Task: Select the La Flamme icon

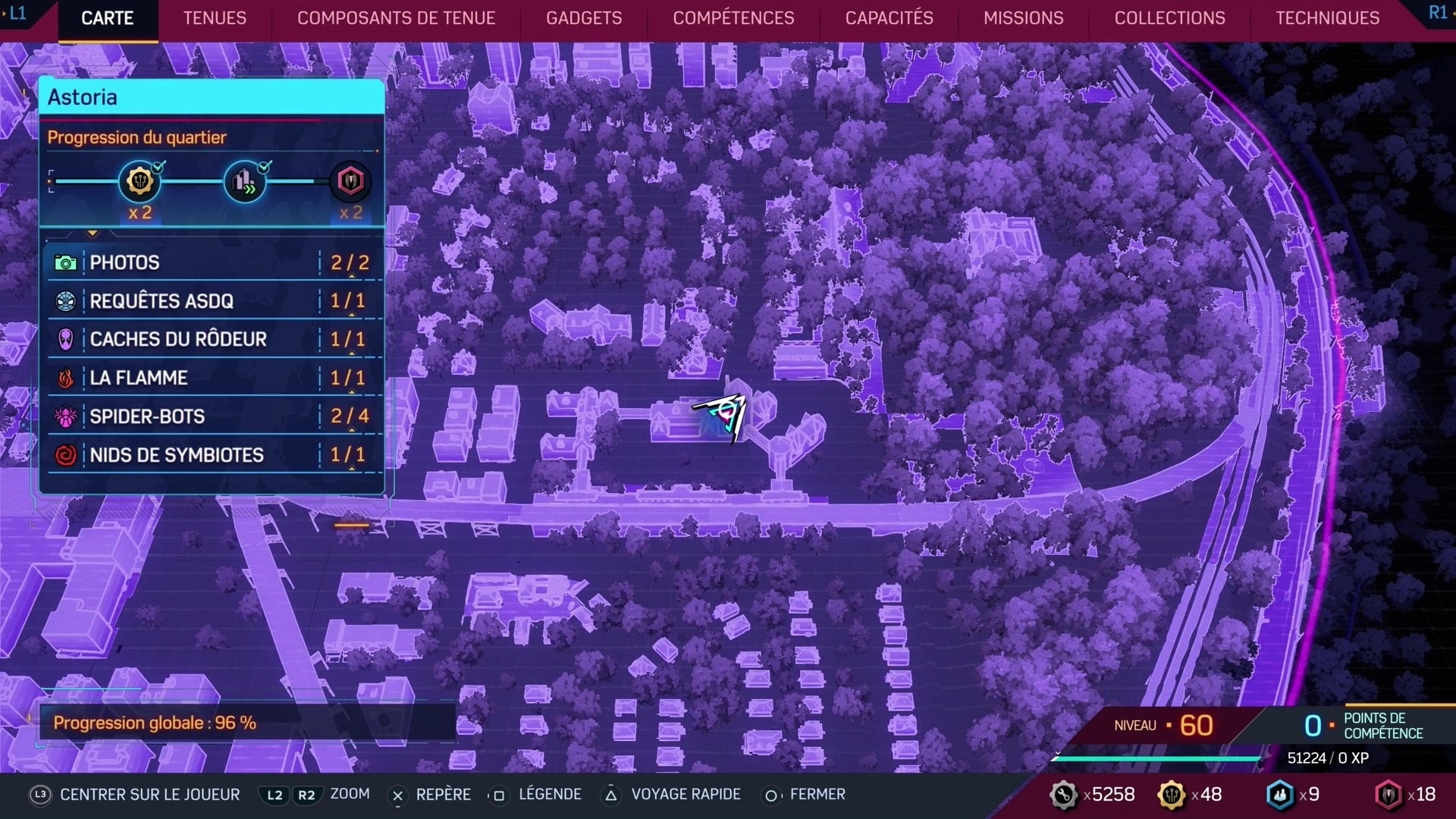Action: pos(66,378)
